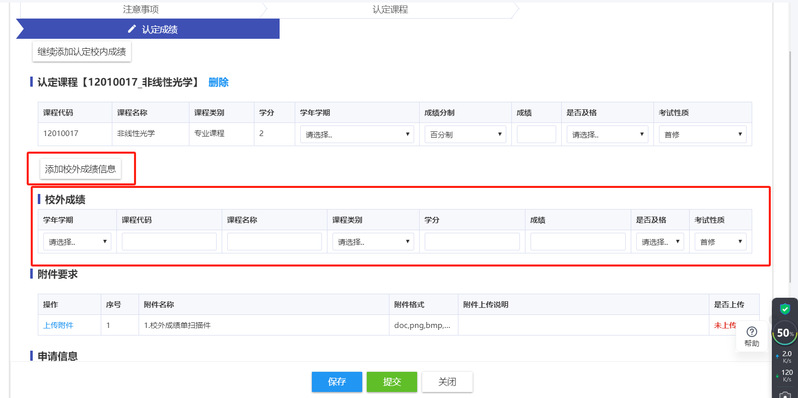This screenshot has height=398, width=798.
Task: Click the 继续添加认定校内成绩 button
Action: pyautogui.click(x=82, y=51)
